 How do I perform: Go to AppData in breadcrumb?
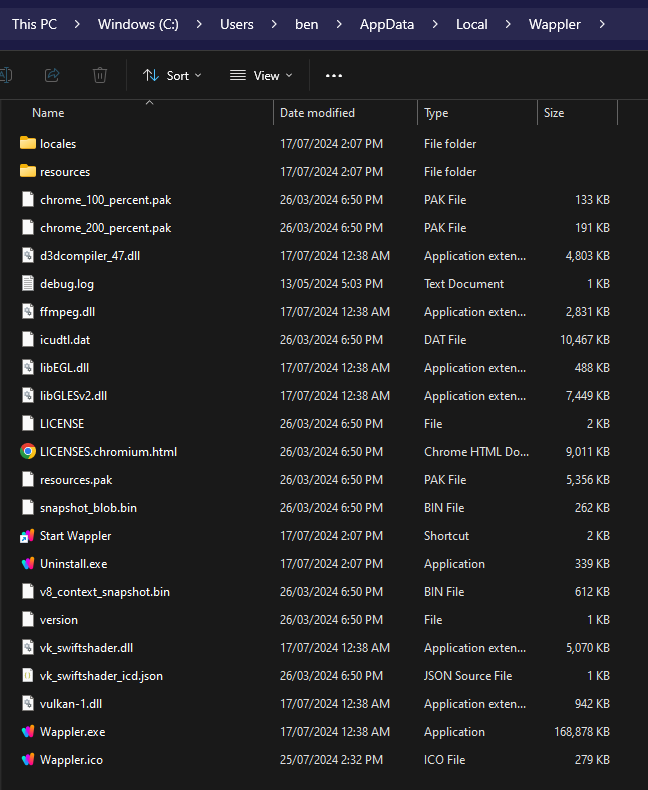tap(386, 24)
